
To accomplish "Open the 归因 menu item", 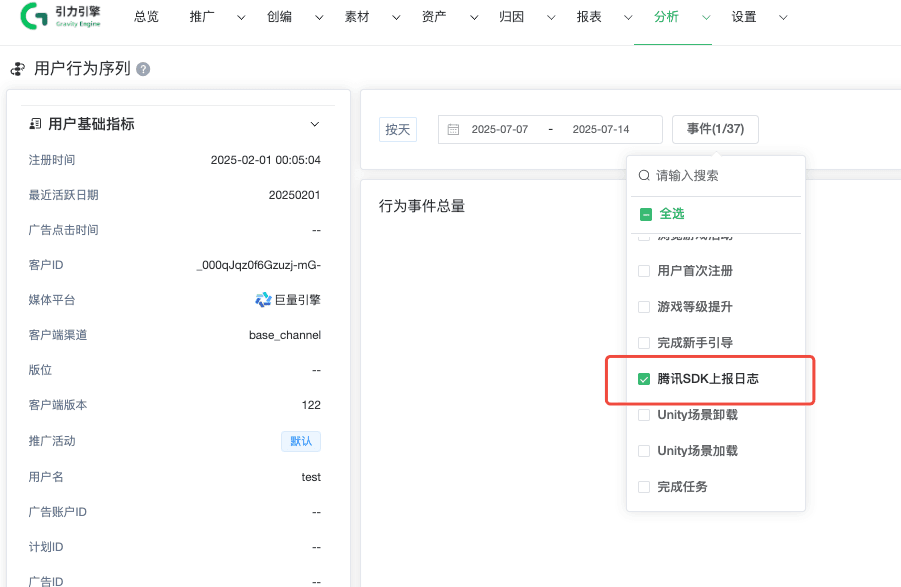I will click(511, 17).
